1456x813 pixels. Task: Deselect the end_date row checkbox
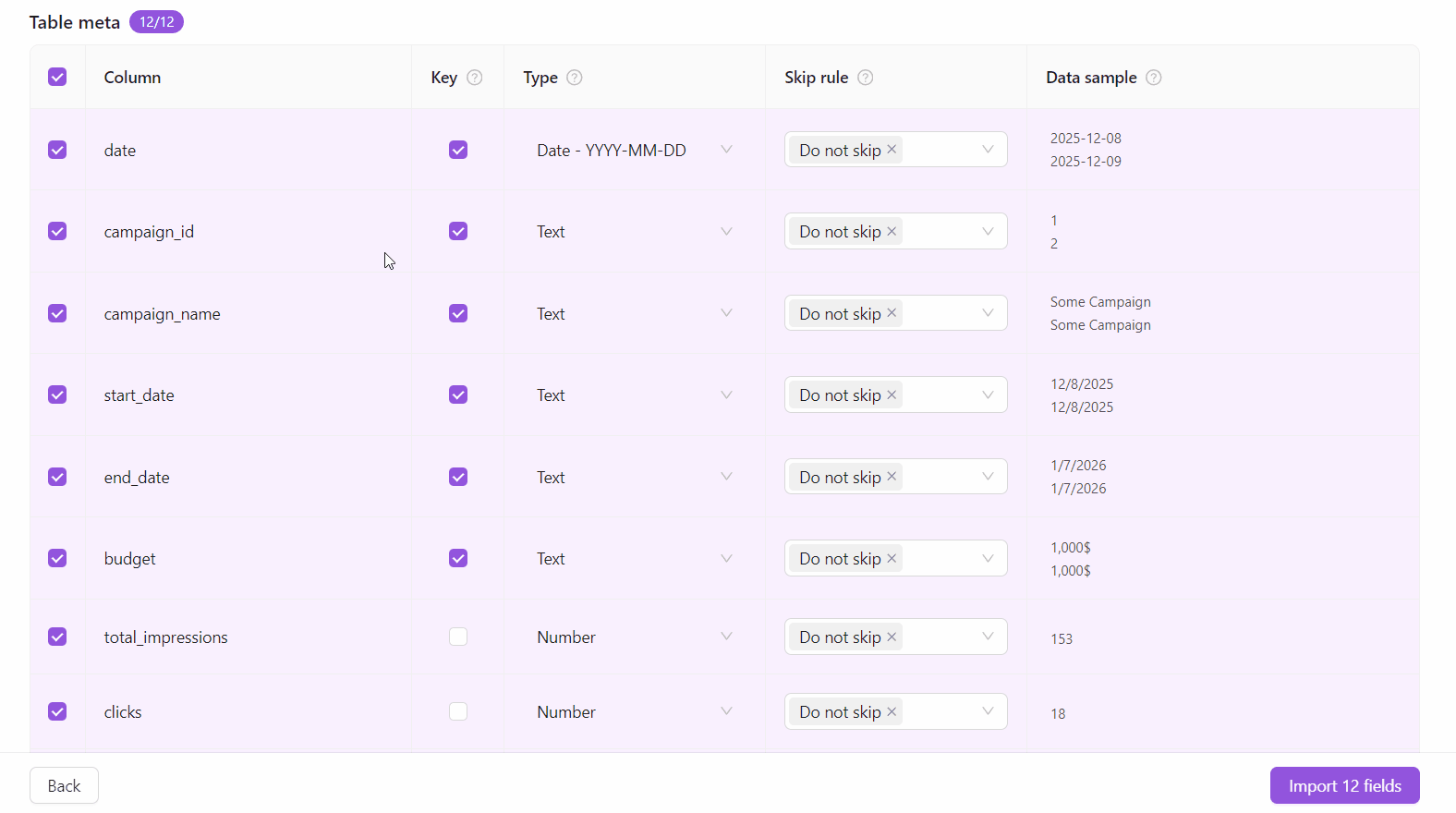[x=57, y=477]
